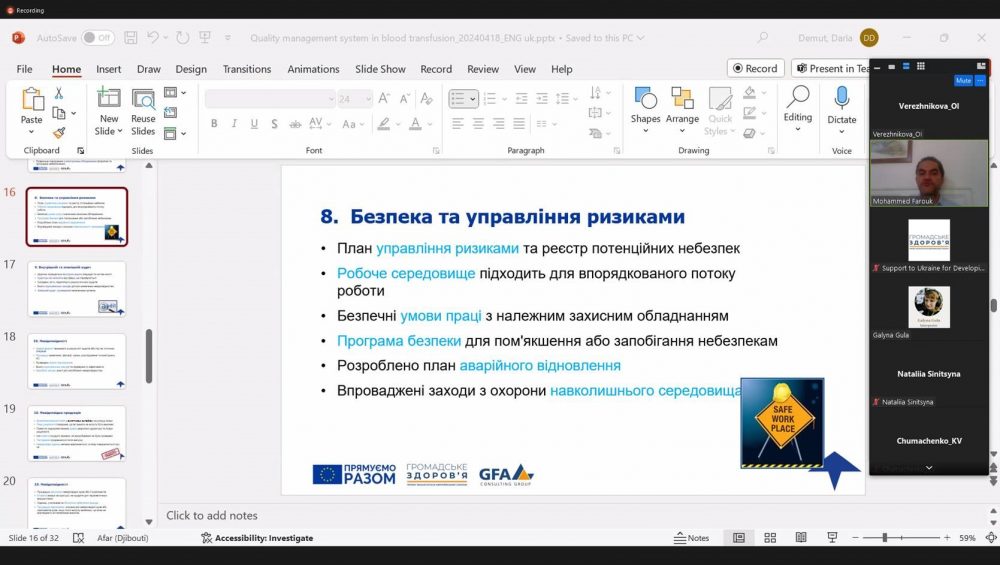
Task: Start presentation from beginning icon in title bar
Action: coord(205,38)
